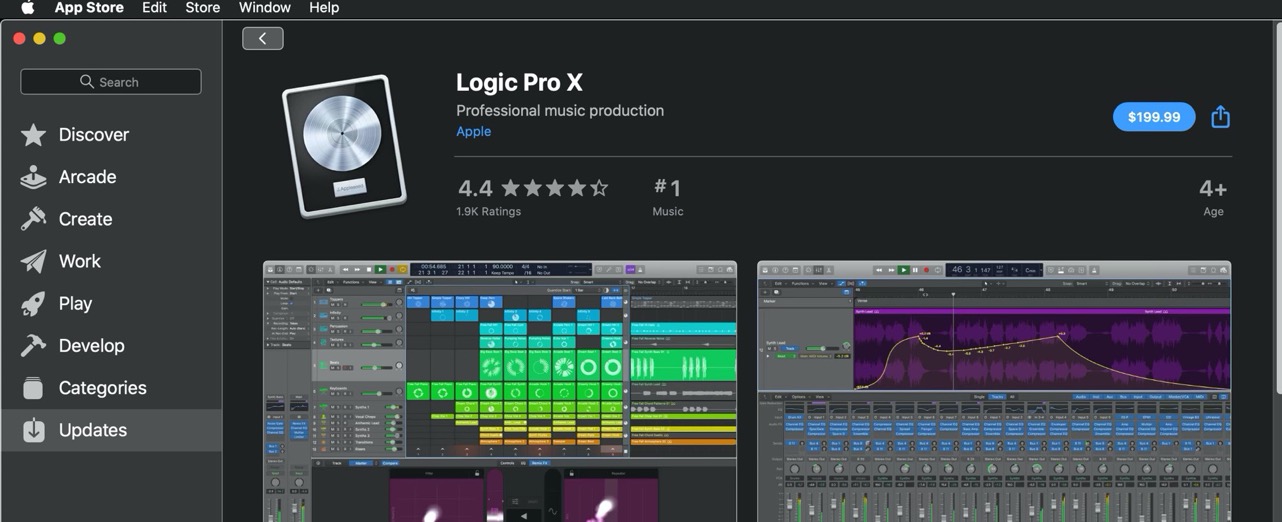Open the mixer and automation screenshot
The height and width of the screenshot is (522, 1282).
(994, 391)
